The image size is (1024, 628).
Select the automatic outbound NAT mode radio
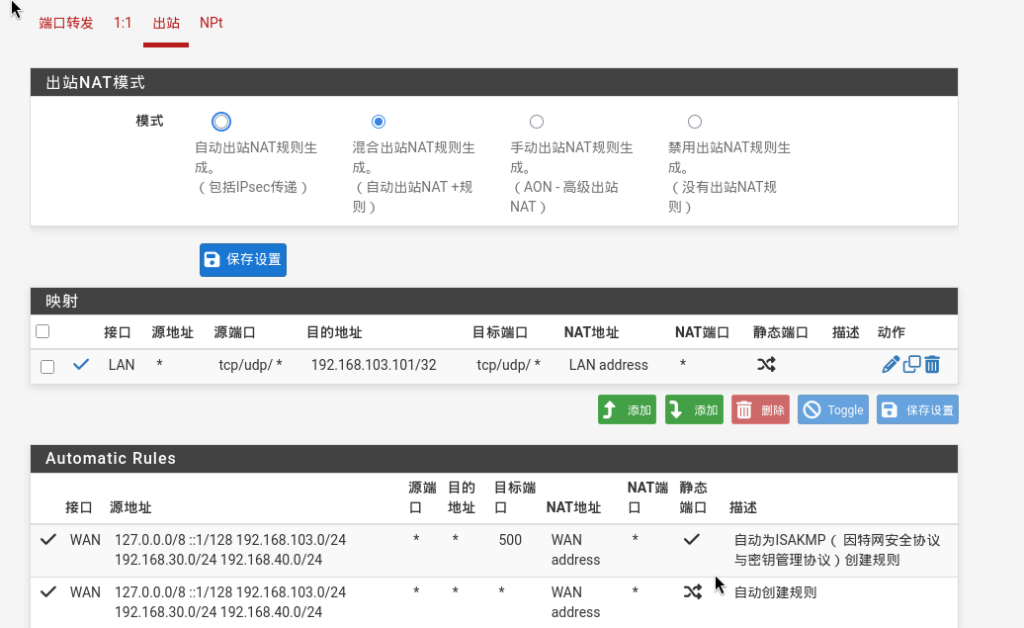pos(221,122)
